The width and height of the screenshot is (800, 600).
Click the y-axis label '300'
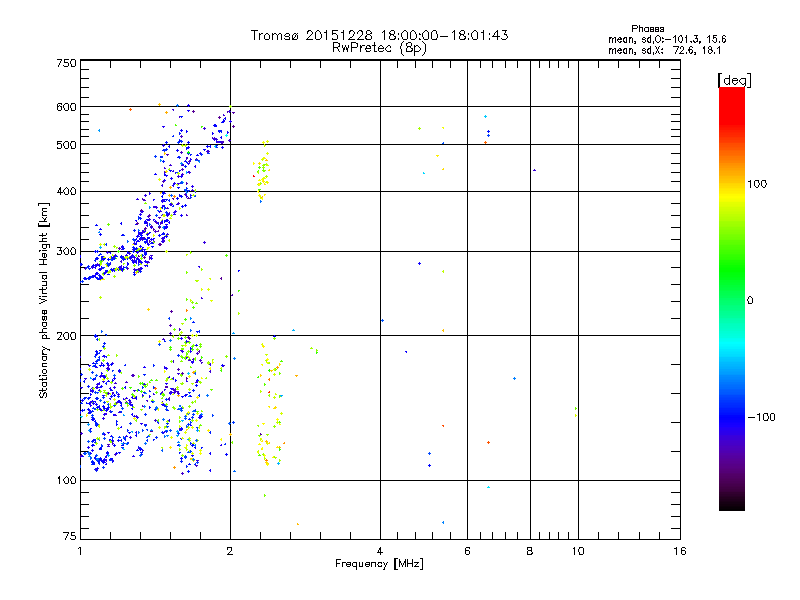point(66,252)
